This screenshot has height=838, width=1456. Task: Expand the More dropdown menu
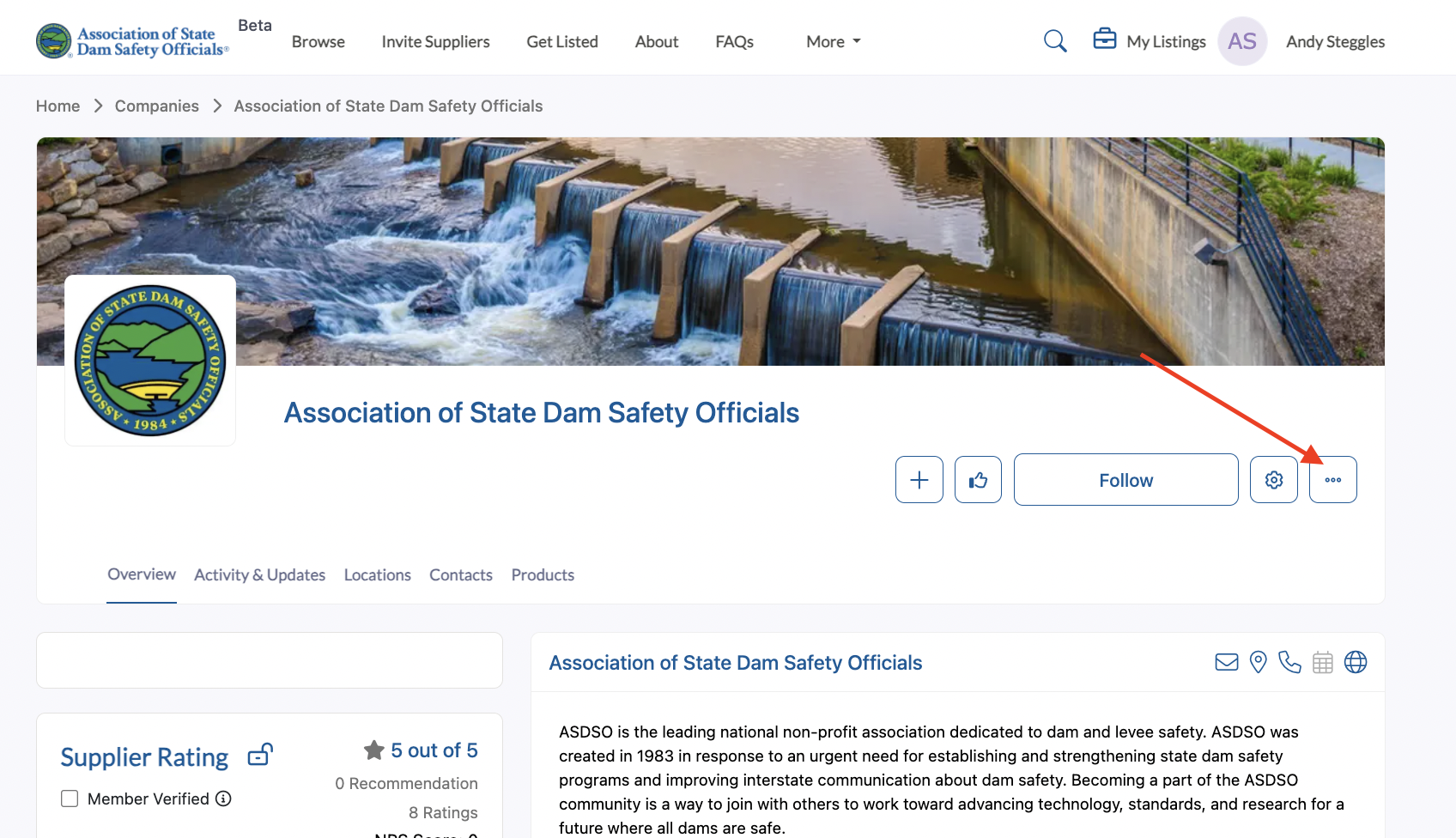click(833, 41)
